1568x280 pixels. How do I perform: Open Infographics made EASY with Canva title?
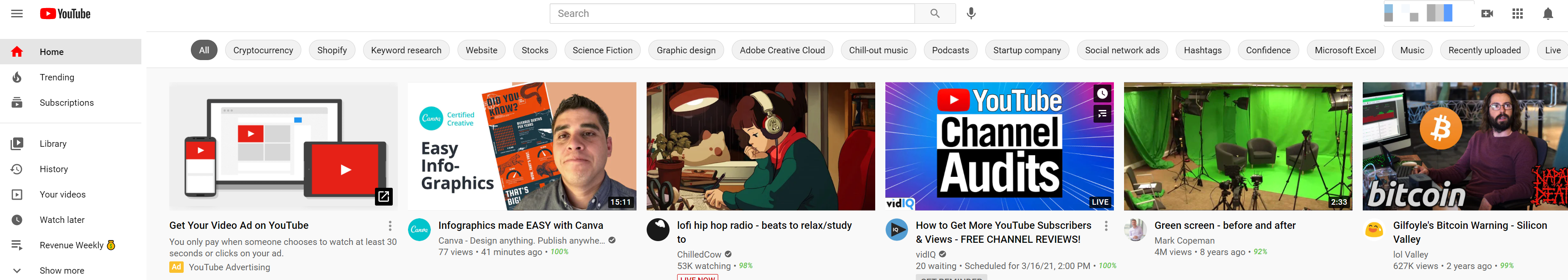pos(521,225)
